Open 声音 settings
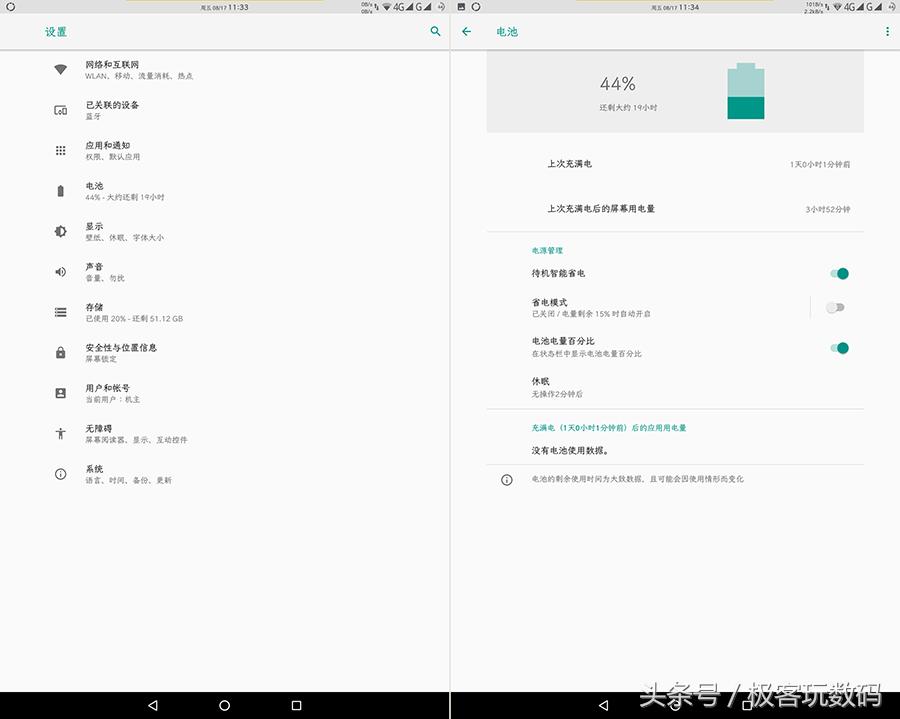 (224, 272)
